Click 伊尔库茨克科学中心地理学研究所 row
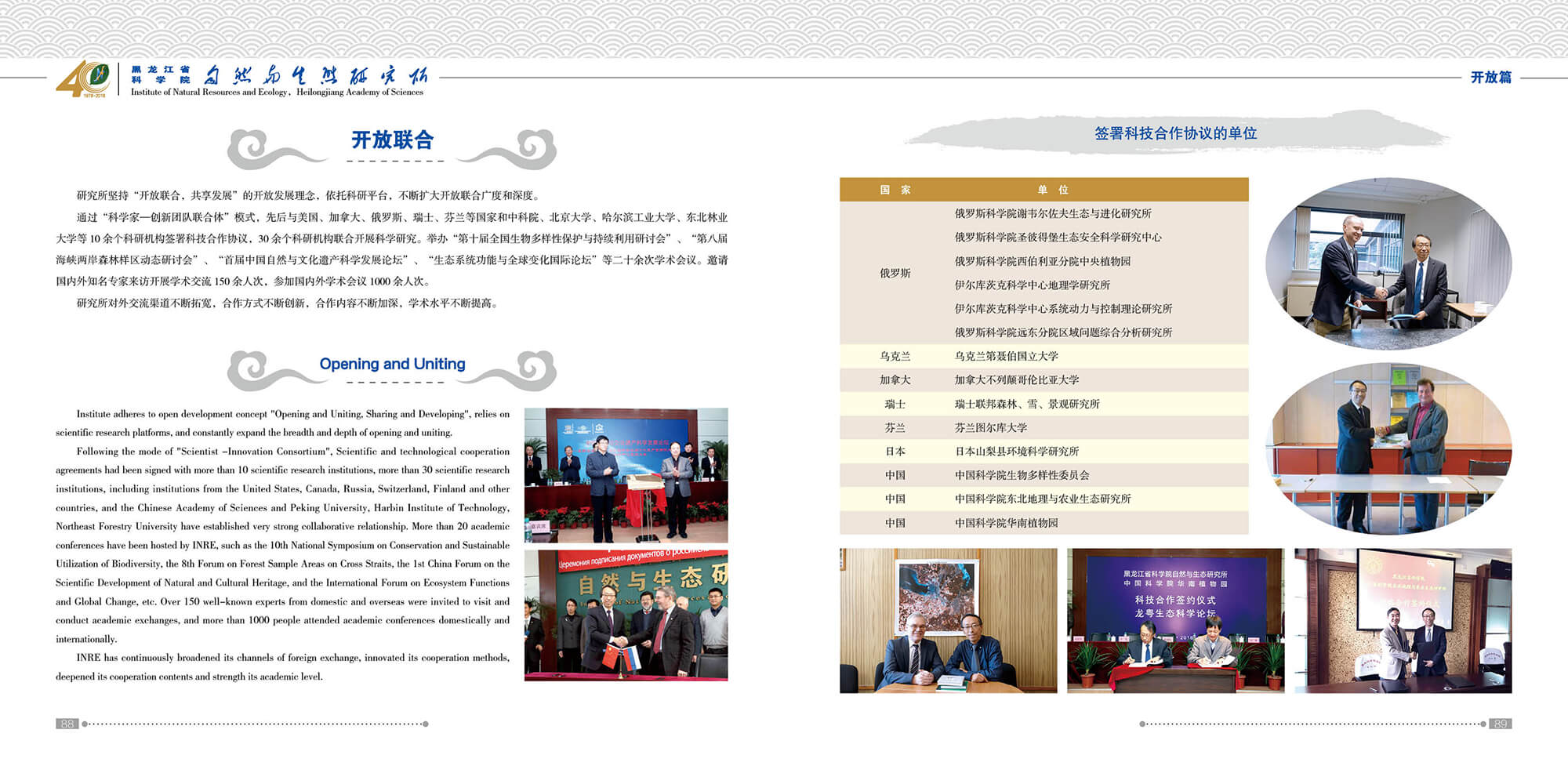Image resolution: width=1568 pixels, height=784 pixels. click(x=1032, y=285)
